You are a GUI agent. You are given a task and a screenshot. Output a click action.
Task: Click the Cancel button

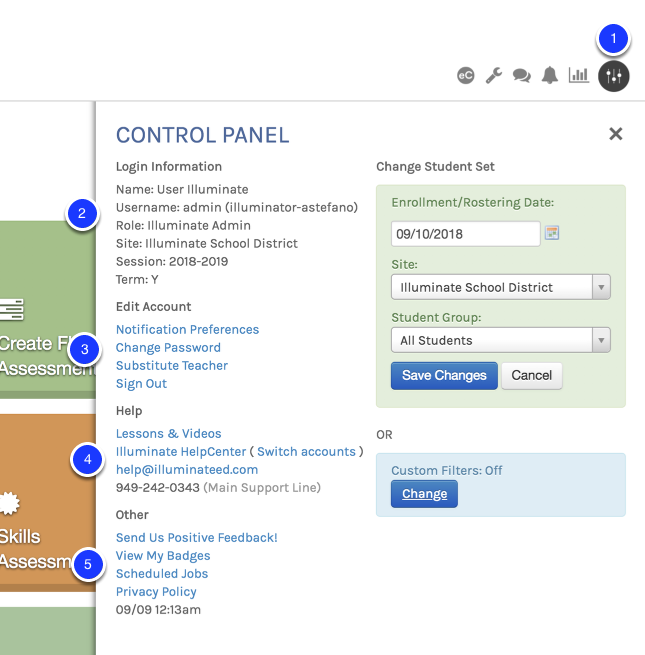point(532,376)
